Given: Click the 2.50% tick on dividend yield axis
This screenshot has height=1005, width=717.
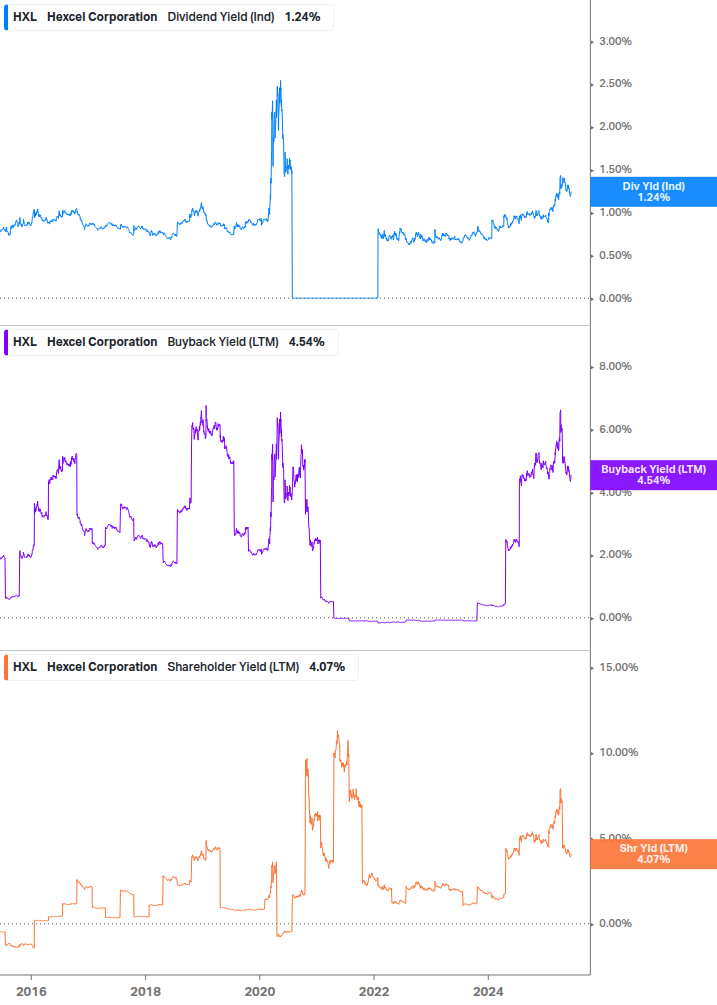Looking at the screenshot, I should 615,83.
